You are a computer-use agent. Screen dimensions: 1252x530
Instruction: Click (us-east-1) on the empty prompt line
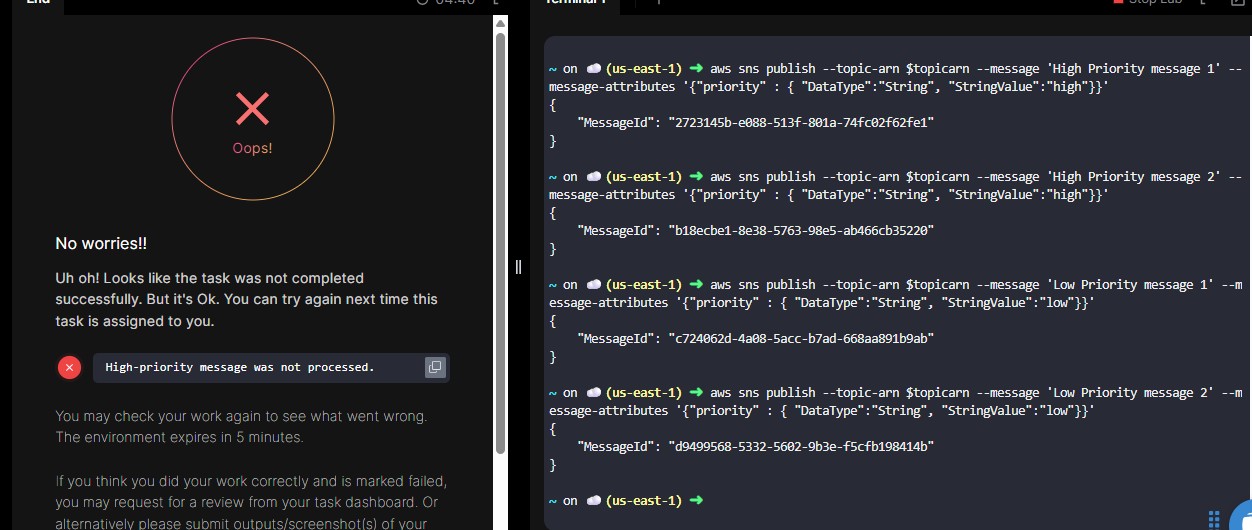[644, 500]
